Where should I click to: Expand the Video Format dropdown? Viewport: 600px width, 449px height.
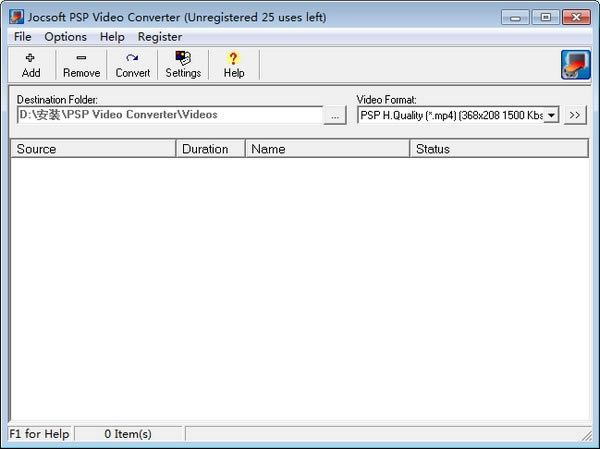pos(551,115)
